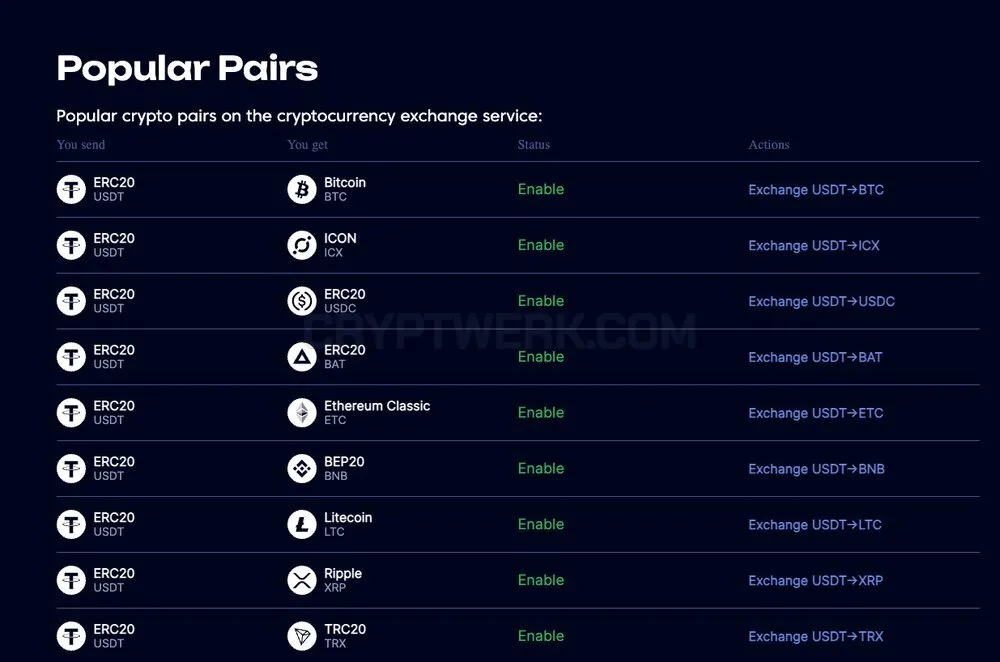Viewport: 1000px width, 662px height.
Task: Open the Exchange USDT→BAT link
Action: click(815, 357)
